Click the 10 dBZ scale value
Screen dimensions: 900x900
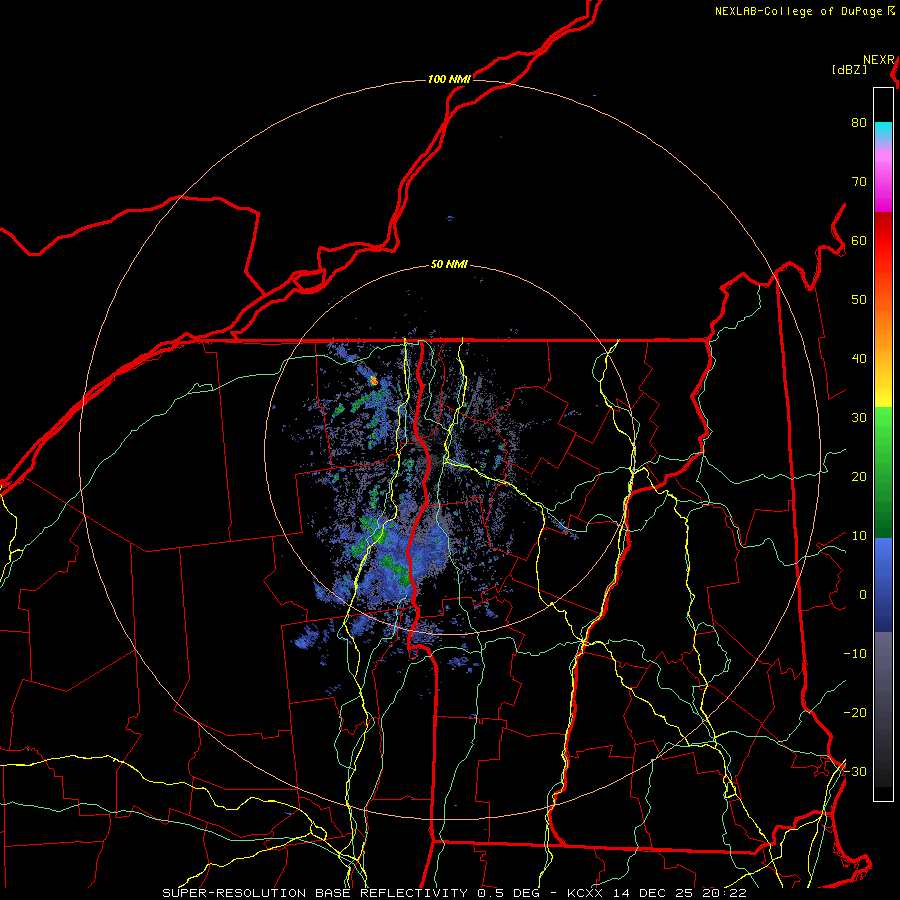859,536
